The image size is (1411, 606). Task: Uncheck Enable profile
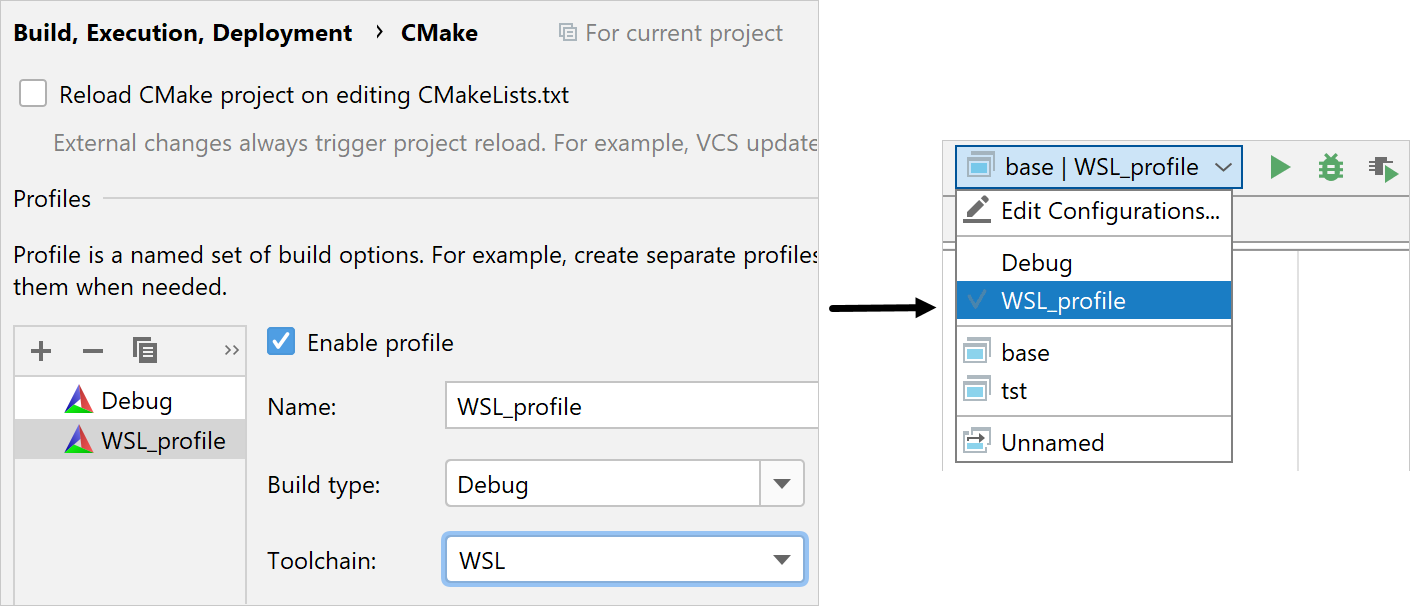pyautogui.click(x=281, y=341)
